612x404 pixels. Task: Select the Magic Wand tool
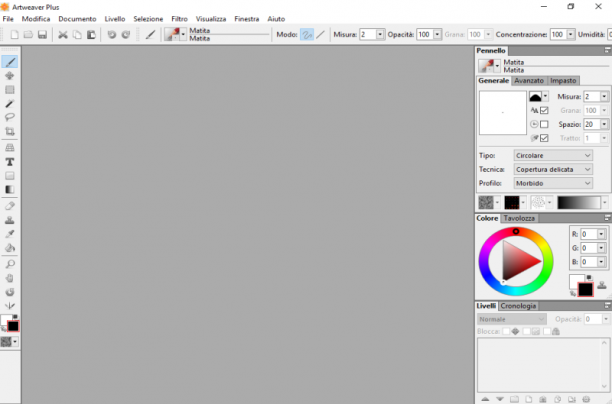click(x=10, y=103)
